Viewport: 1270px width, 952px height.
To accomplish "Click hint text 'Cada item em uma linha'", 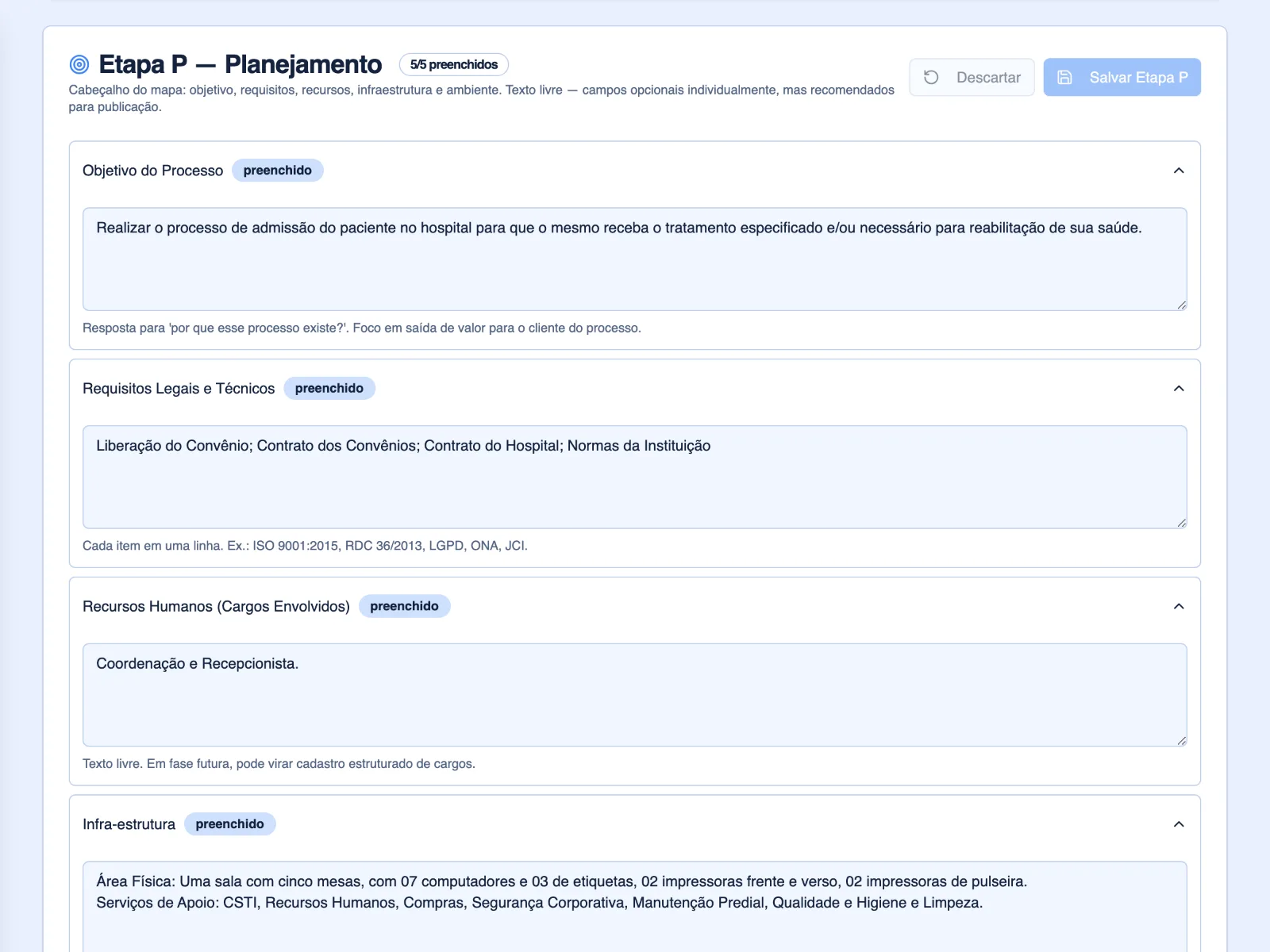I will pyautogui.click(x=305, y=546).
